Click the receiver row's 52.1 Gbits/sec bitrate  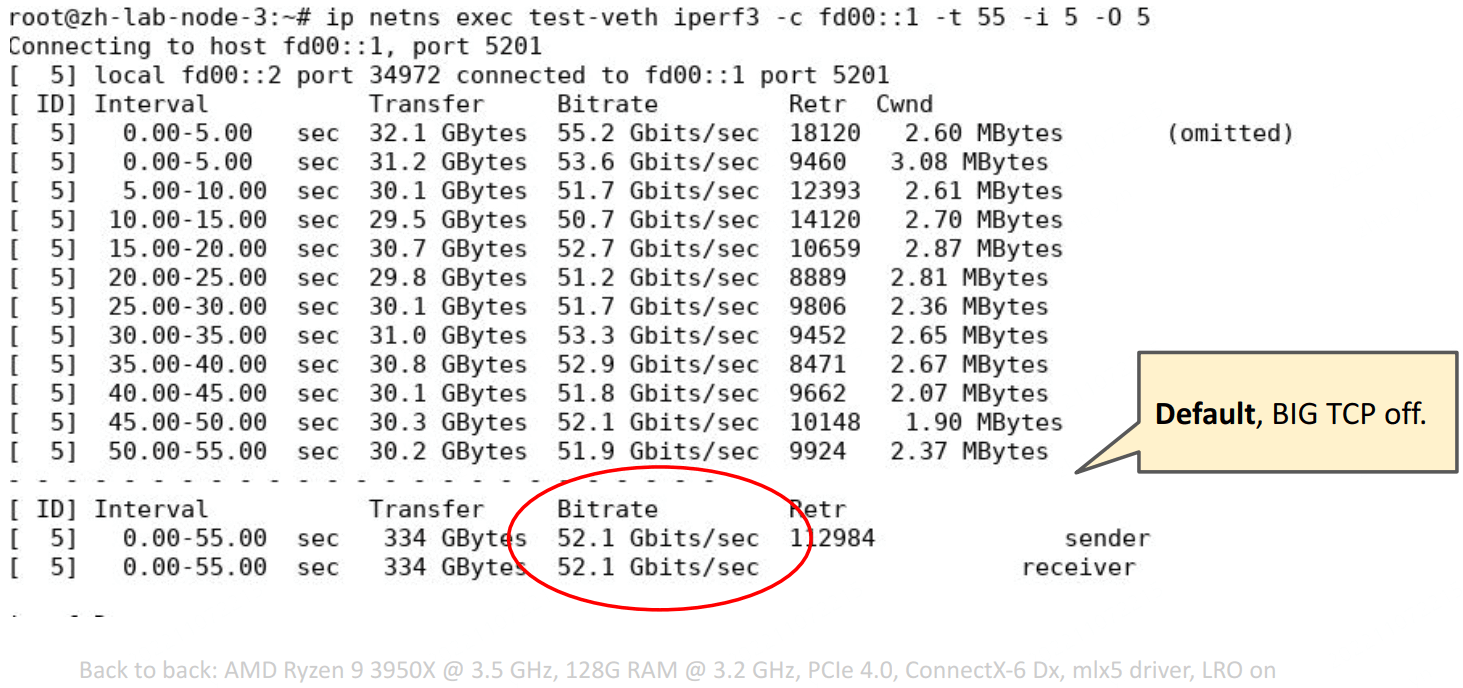[x=657, y=567]
